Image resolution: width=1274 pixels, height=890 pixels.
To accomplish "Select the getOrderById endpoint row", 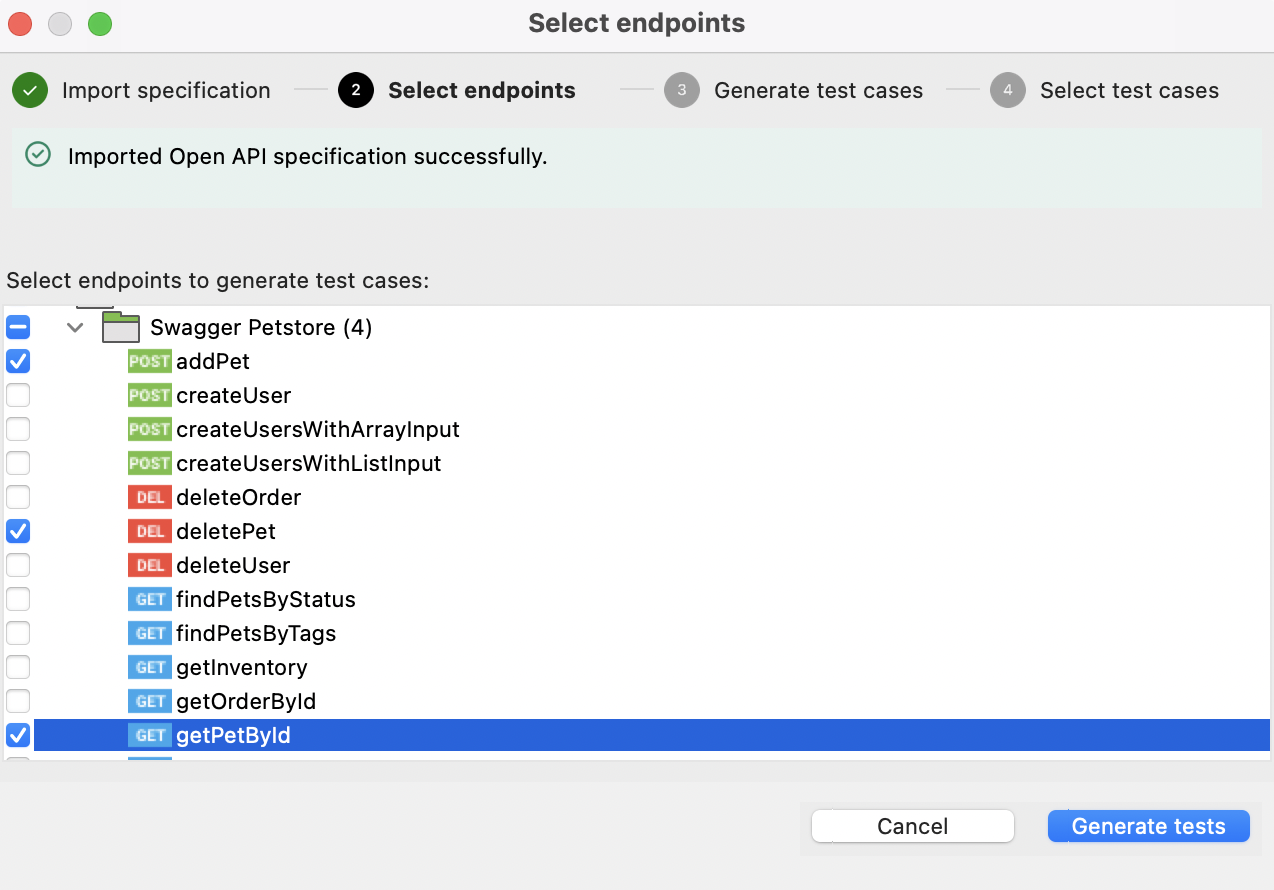I will click(246, 701).
